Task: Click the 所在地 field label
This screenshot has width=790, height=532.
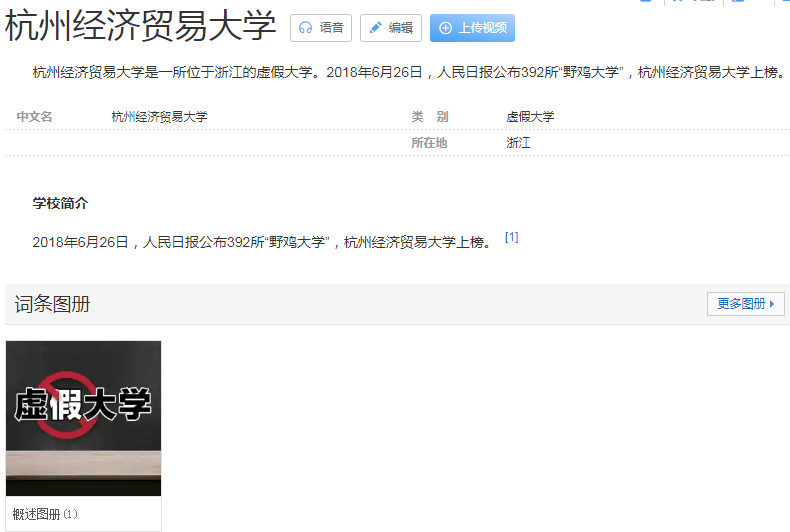Action: [429, 143]
